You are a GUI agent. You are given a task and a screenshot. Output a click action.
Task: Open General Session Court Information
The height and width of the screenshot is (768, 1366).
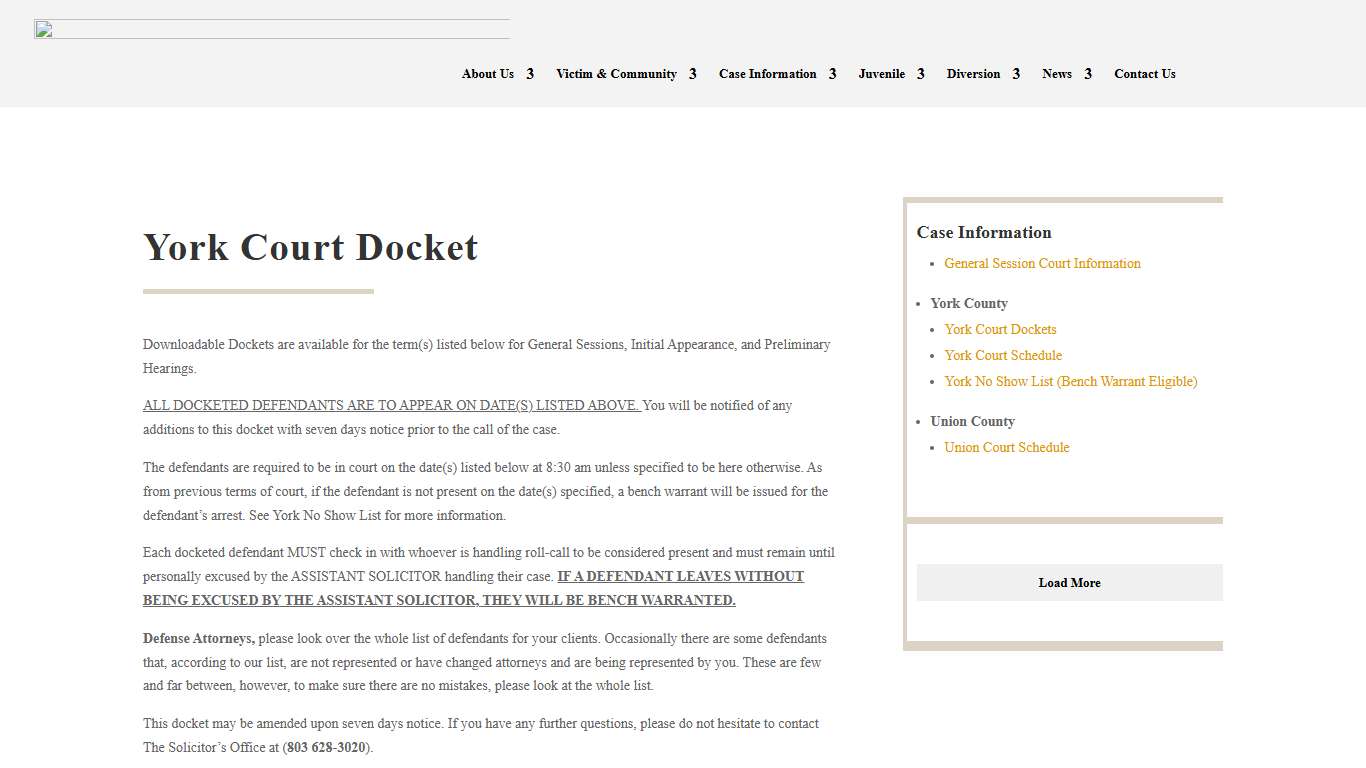tap(1042, 263)
